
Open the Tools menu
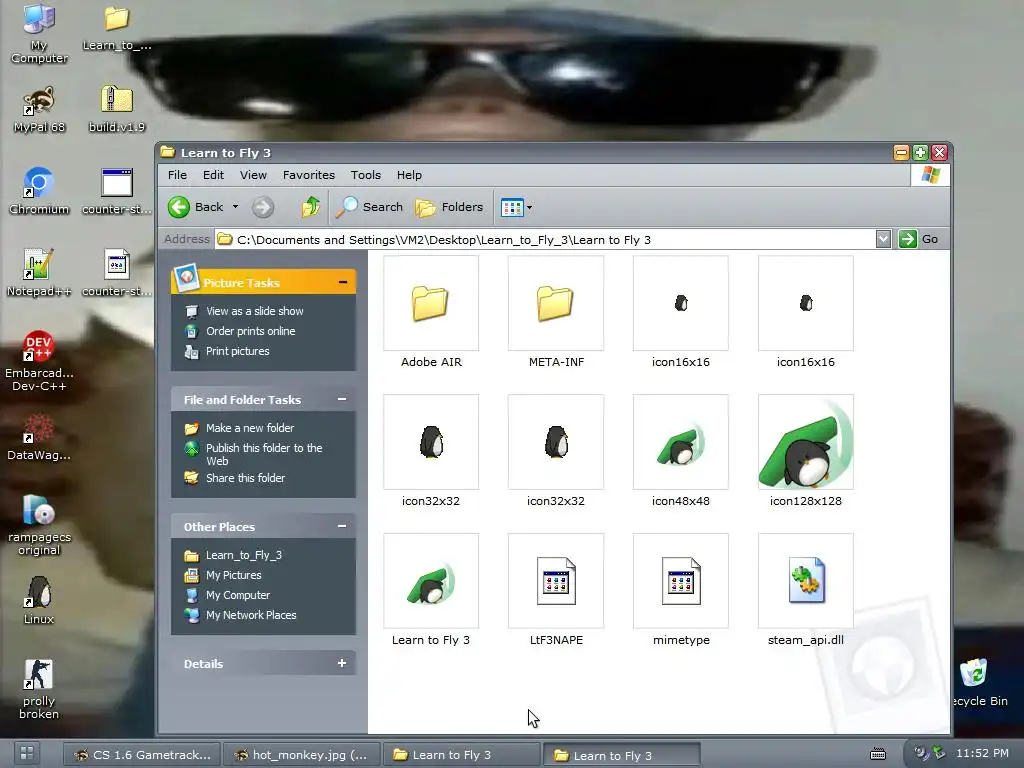click(365, 175)
